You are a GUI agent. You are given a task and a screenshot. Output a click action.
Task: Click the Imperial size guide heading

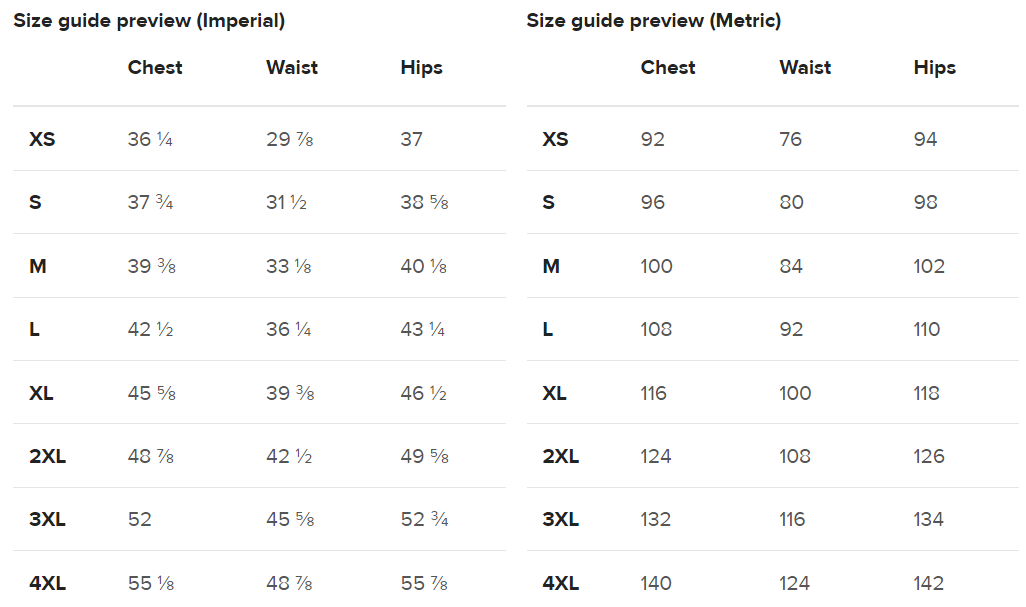tap(149, 21)
